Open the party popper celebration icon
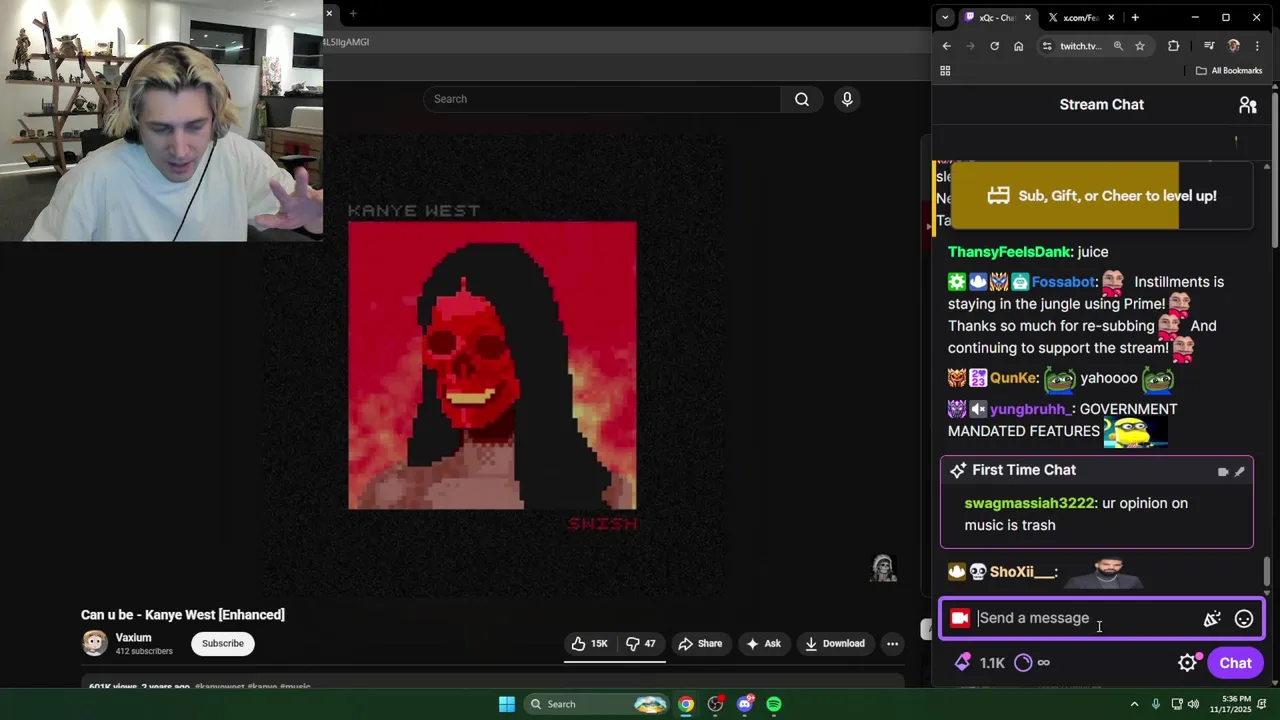The image size is (1280, 720). pos(1212,619)
